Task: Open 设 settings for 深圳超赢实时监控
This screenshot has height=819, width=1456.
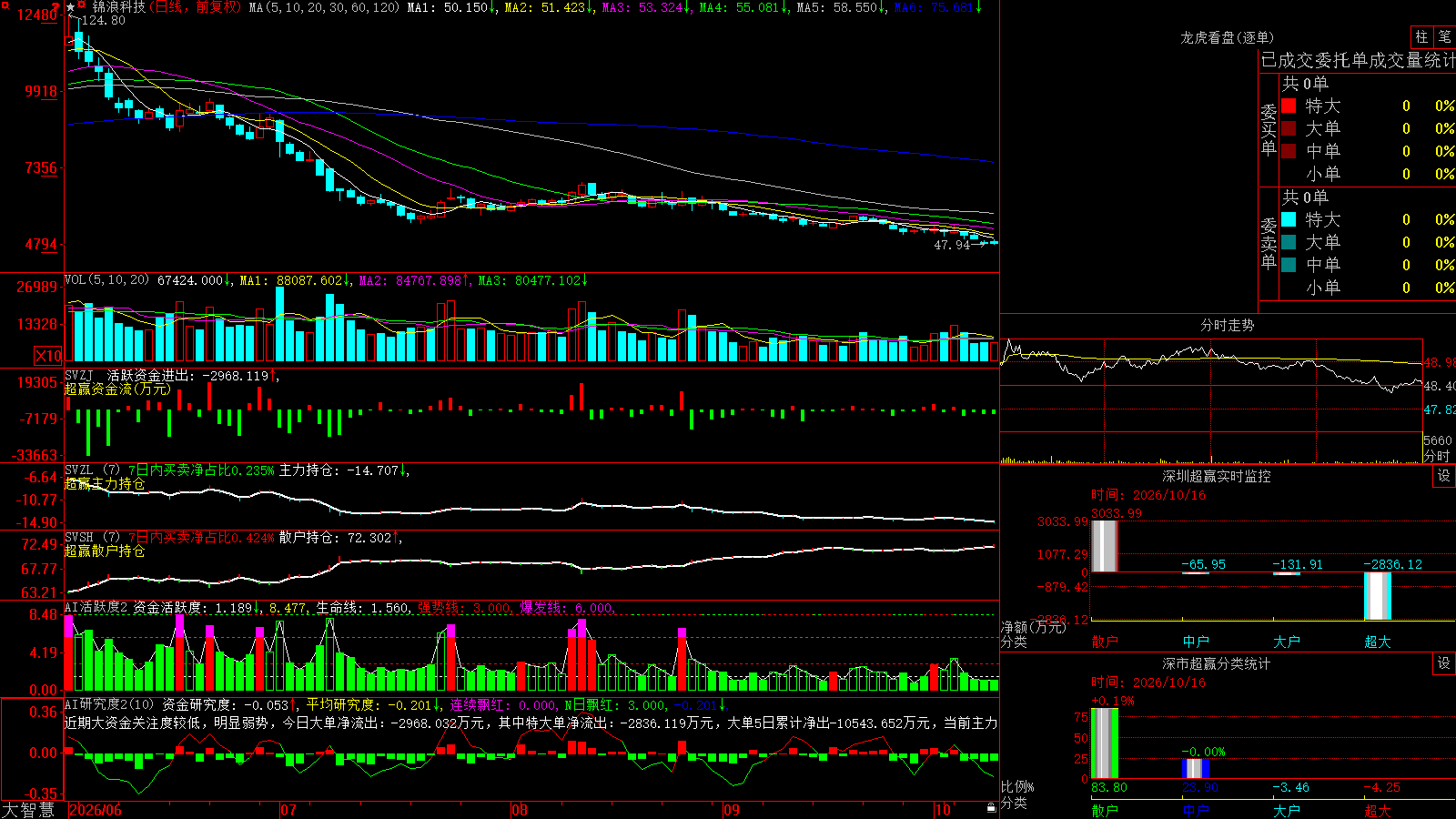Action: pyautogui.click(x=1444, y=476)
